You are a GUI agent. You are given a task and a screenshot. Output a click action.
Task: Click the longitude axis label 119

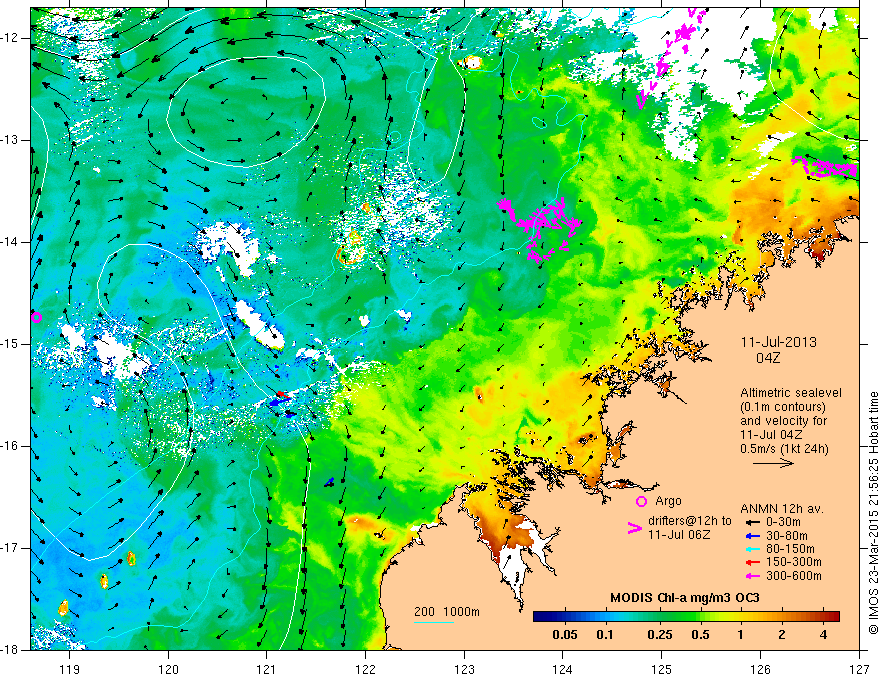click(x=70, y=669)
